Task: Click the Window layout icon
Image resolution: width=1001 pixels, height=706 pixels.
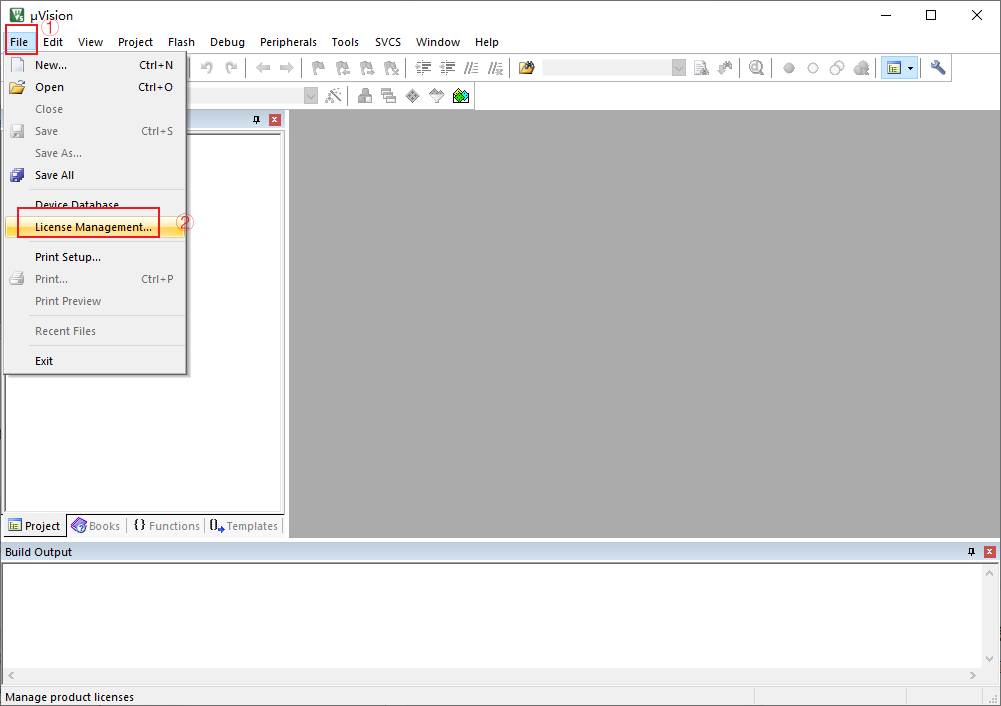Action: (x=893, y=68)
